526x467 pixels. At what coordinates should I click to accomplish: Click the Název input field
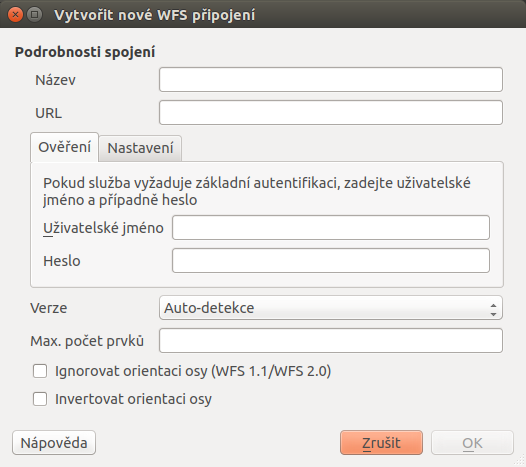pos(331,80)
